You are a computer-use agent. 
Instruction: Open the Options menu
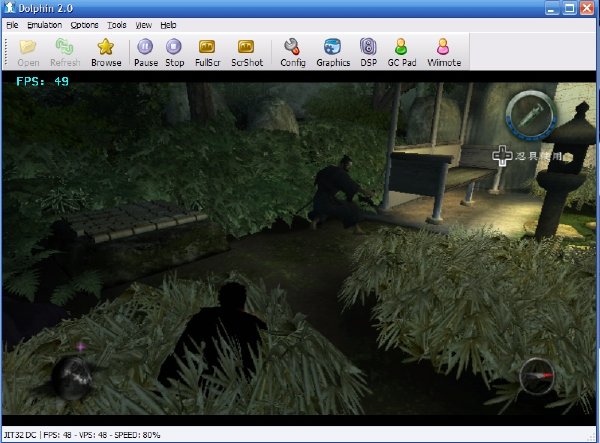84,25
